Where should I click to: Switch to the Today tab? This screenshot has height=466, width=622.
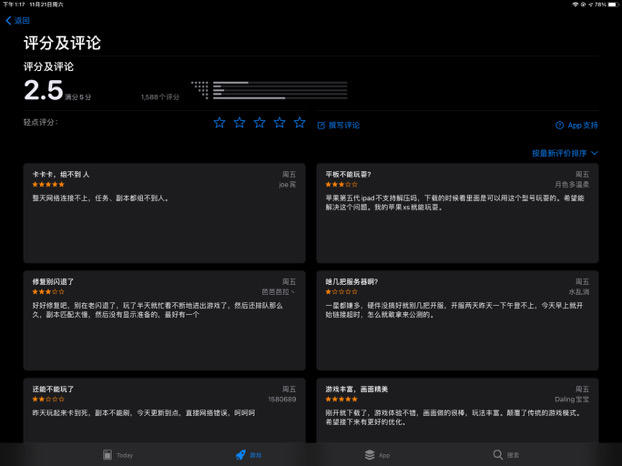click(118, 455)
